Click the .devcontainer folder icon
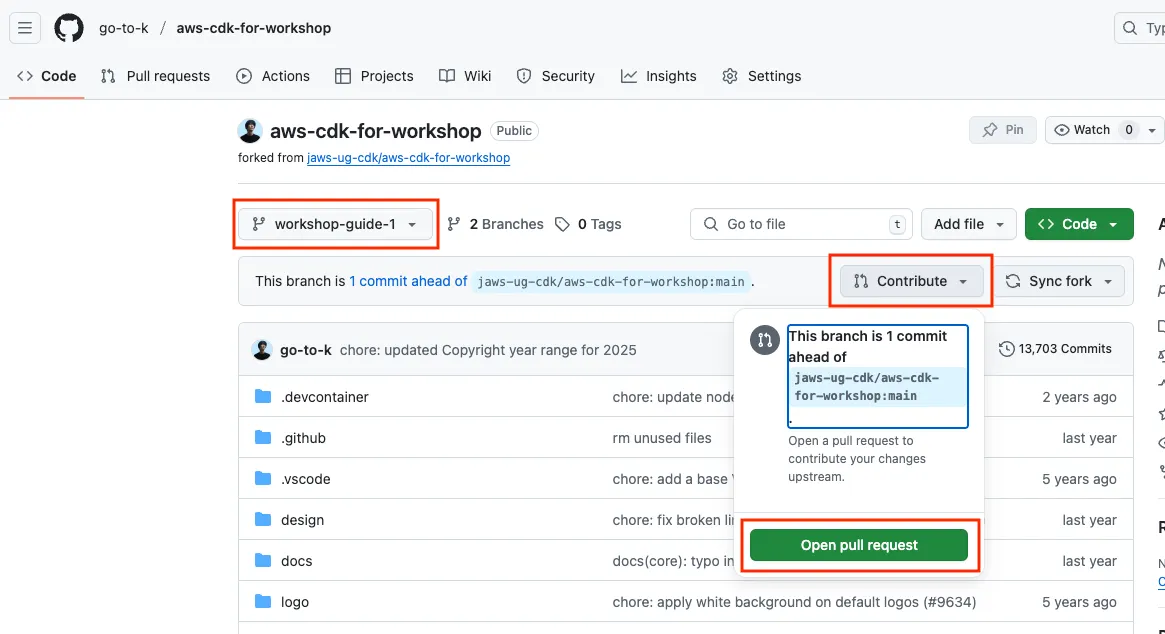Screen dimensions: 1165x634 [x=263, y=396]
